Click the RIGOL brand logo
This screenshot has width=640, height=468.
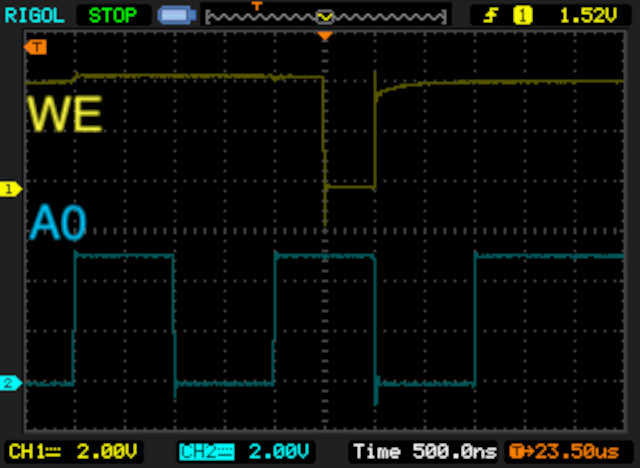tap(35, 16)
